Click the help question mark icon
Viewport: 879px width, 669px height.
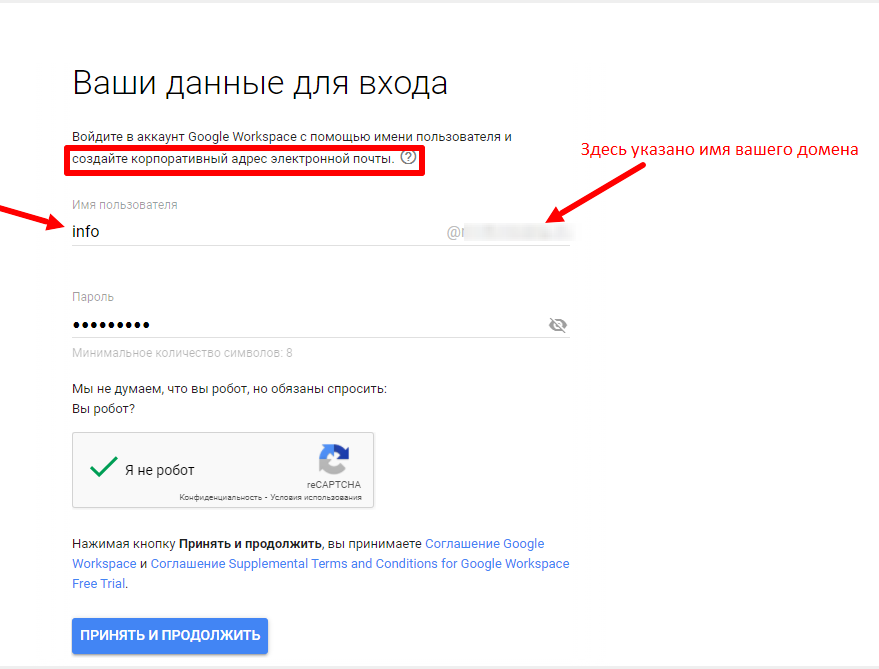tap(408, 158)
